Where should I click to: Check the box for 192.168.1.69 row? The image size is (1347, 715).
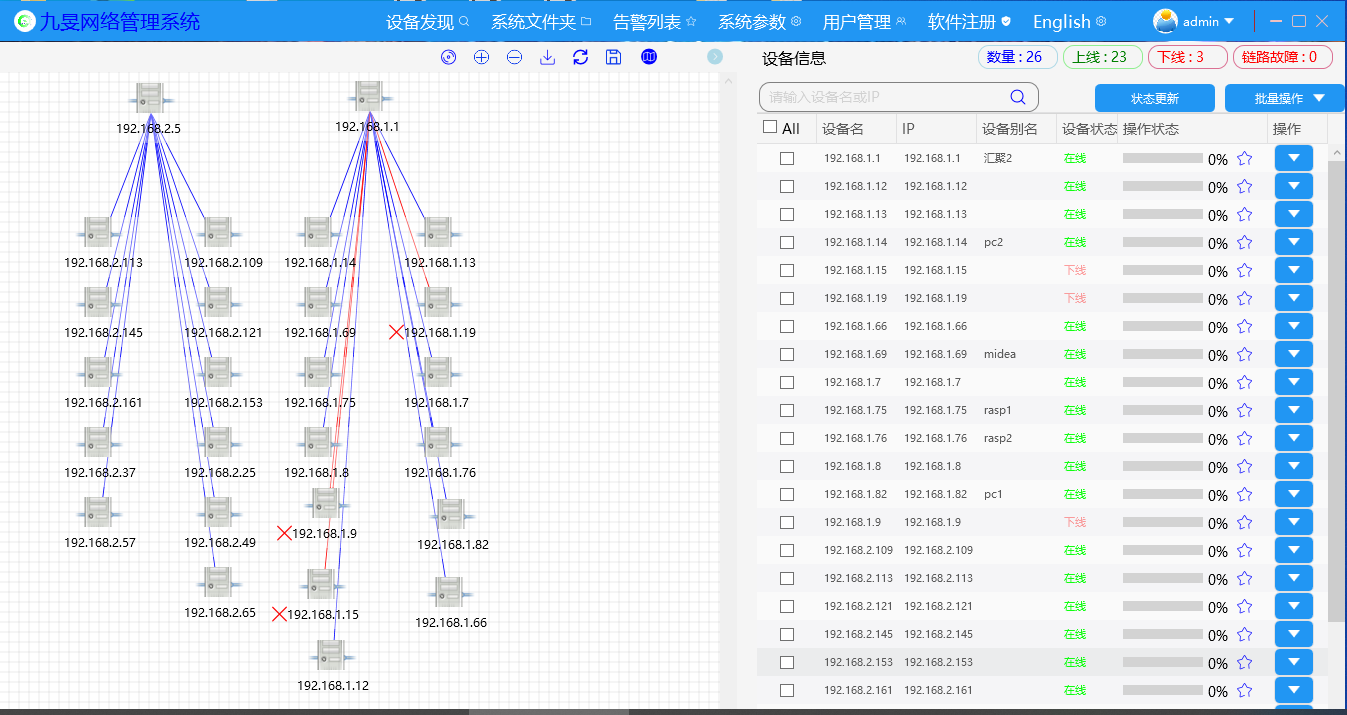click(787, 354)
